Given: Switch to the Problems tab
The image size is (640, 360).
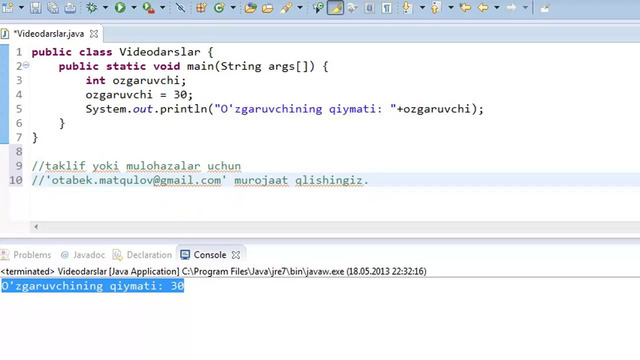Looking at the screenshot, I should pyautogui.click(x=26, y=255).
